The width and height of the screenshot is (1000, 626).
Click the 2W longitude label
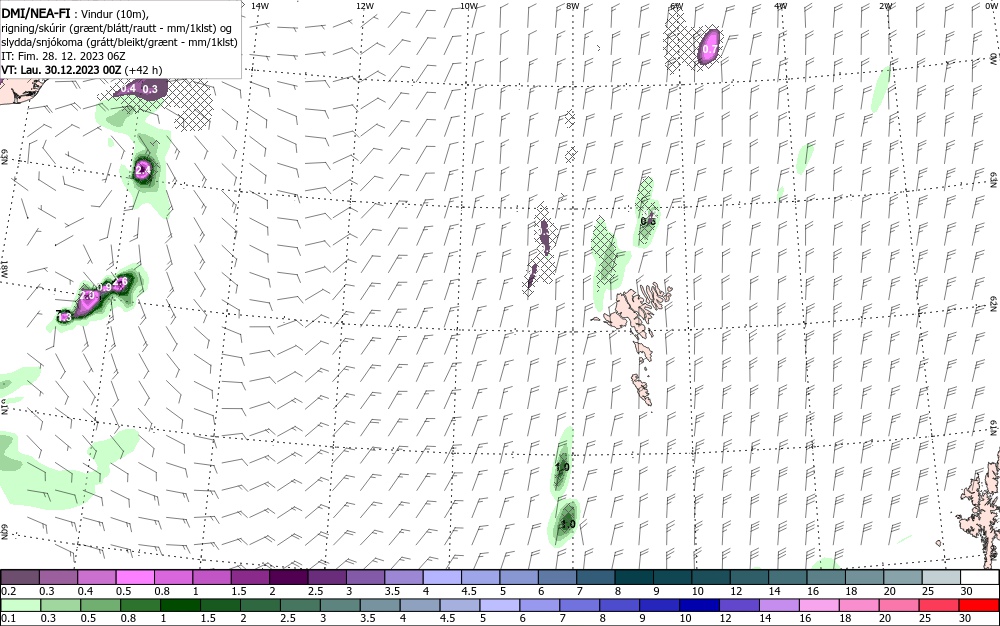885,6
